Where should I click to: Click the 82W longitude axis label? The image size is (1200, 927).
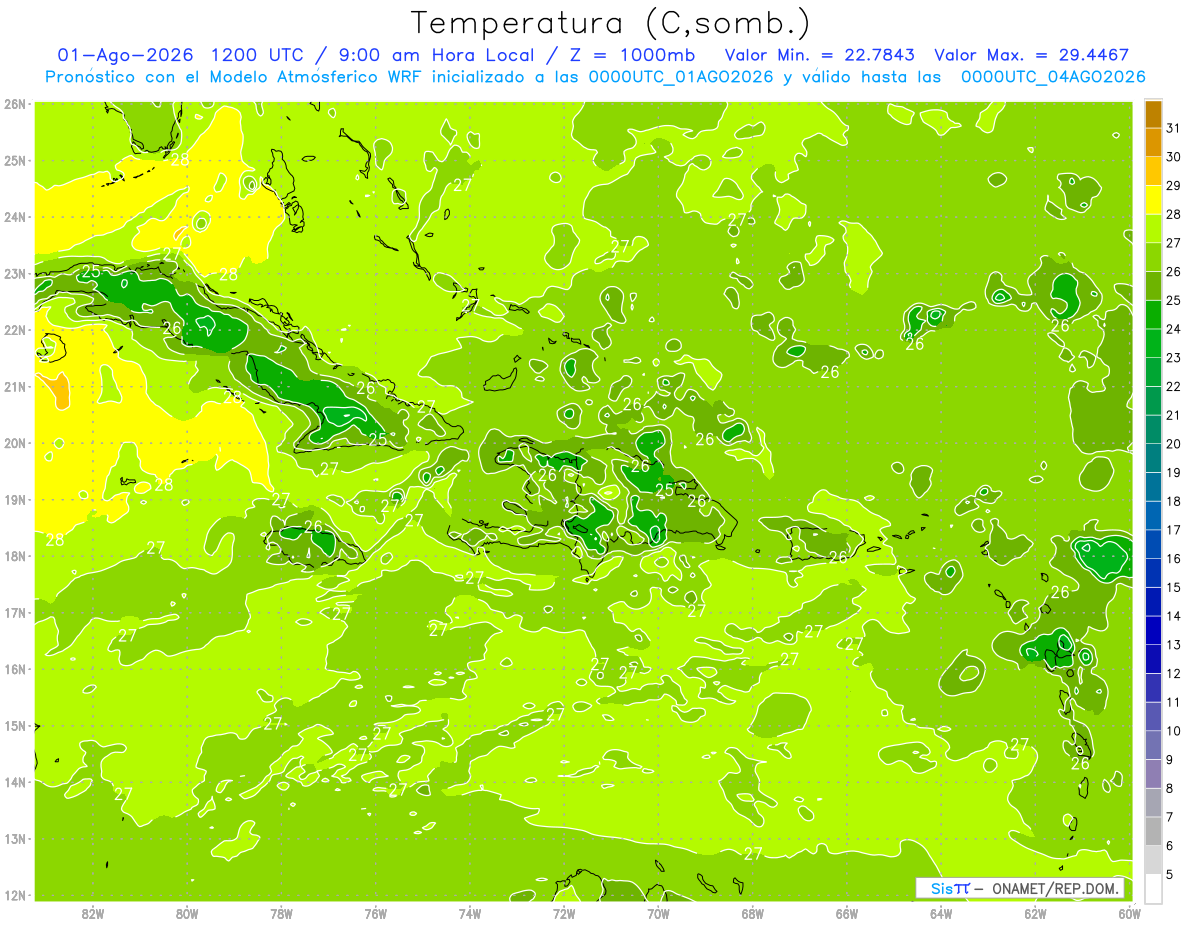click(x=92, y=913)
